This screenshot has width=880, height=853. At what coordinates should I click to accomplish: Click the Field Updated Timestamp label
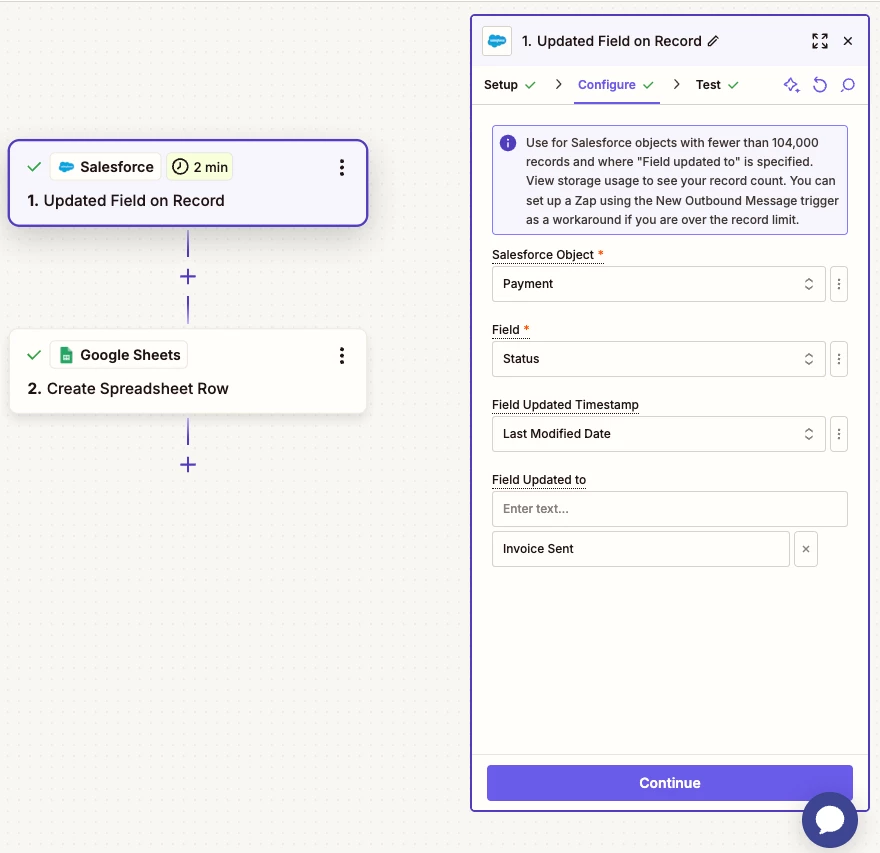tap(565, 405)
